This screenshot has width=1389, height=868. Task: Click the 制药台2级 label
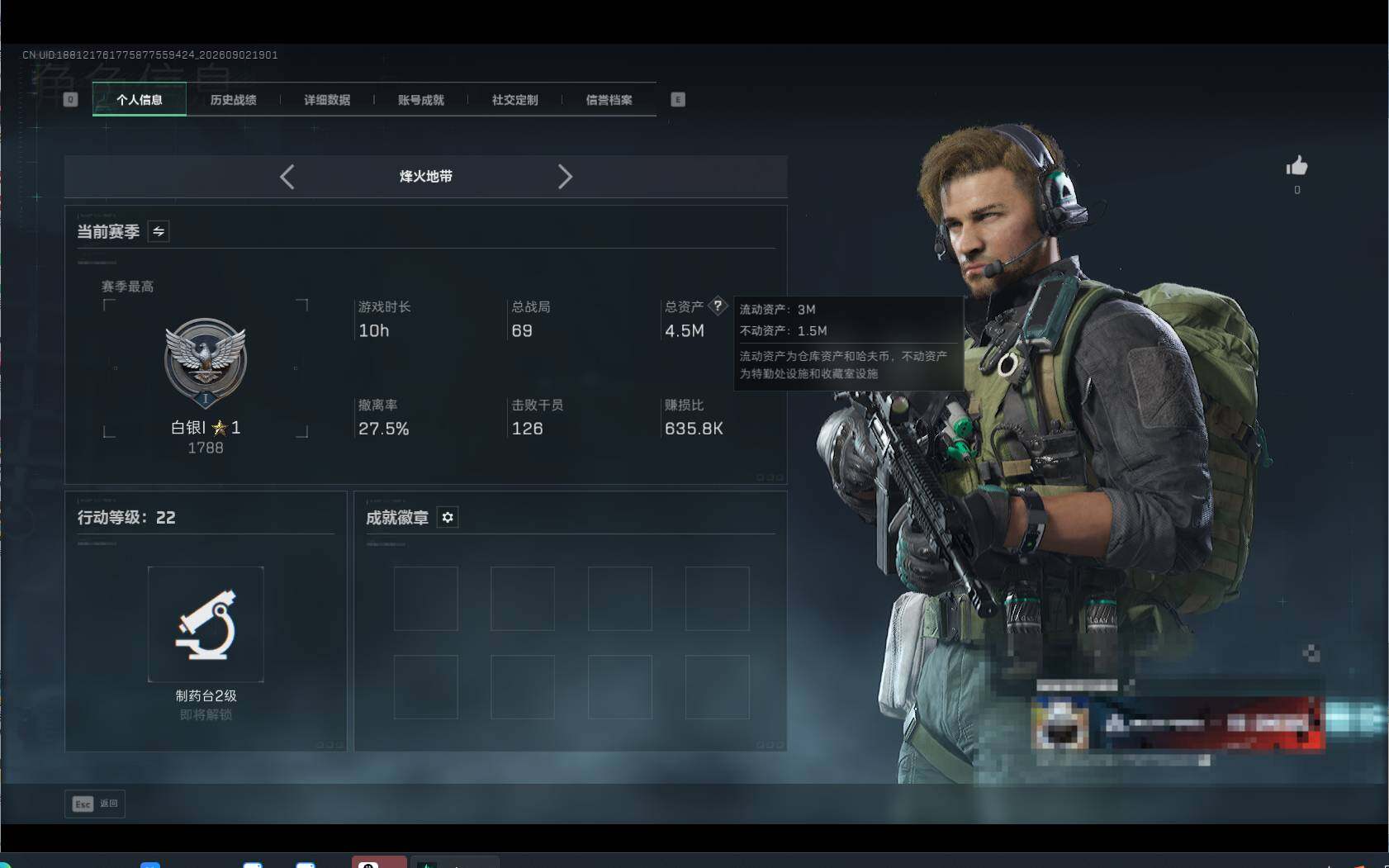pos(206,695)
